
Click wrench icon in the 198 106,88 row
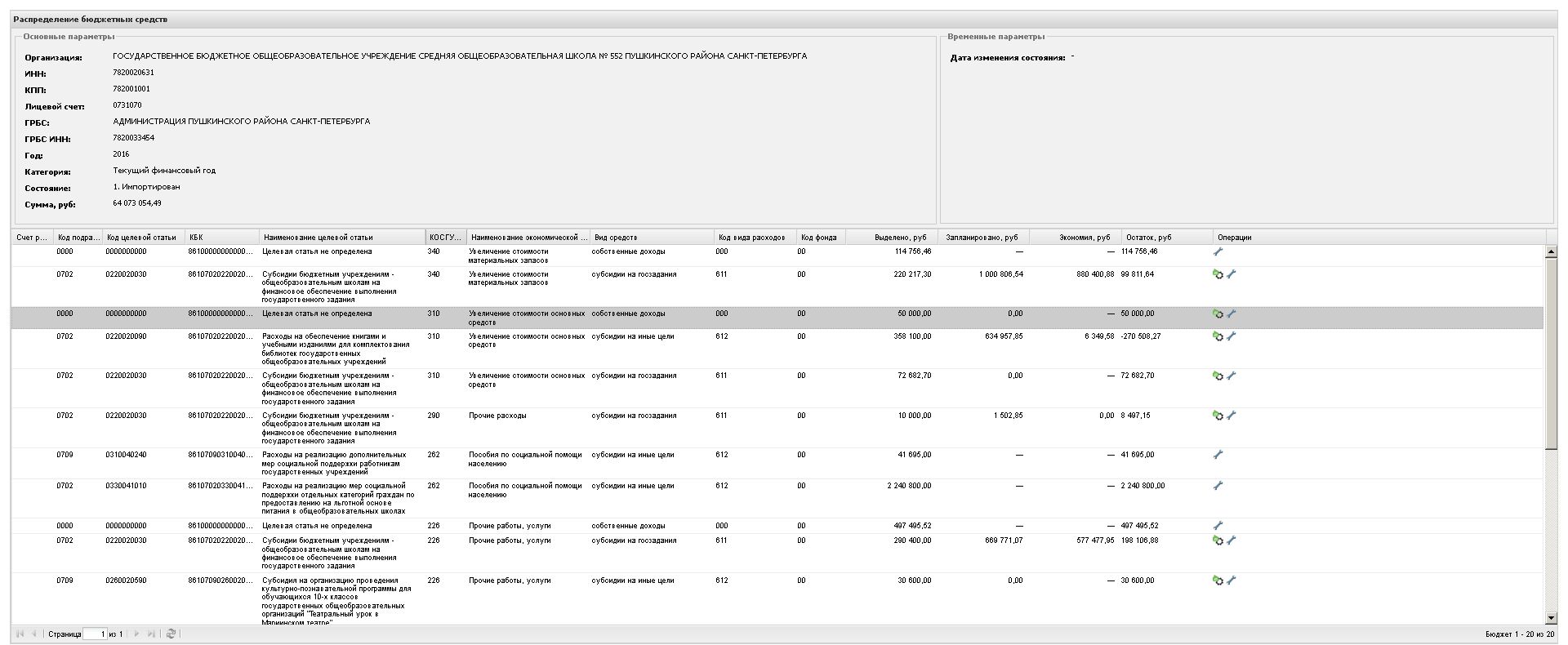coord(1232,540)
